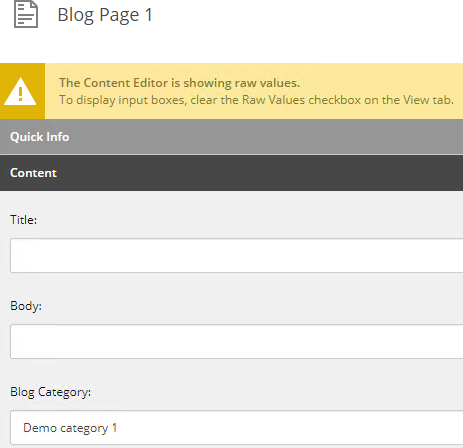Viewport: 463px width, 448px height.
Task: Click the "Blog Category:" field label
Action: pyautogui.click(x=50, y=392)
